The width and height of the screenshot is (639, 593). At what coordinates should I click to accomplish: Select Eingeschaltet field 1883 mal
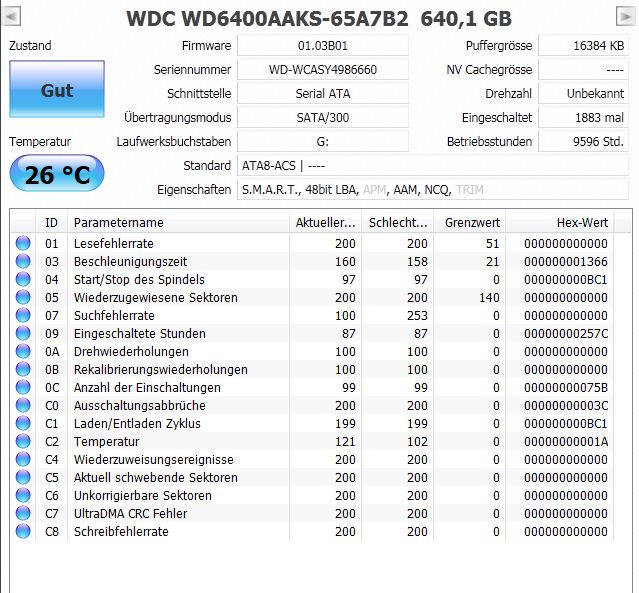pyautogui.click(x=583, y=117)
